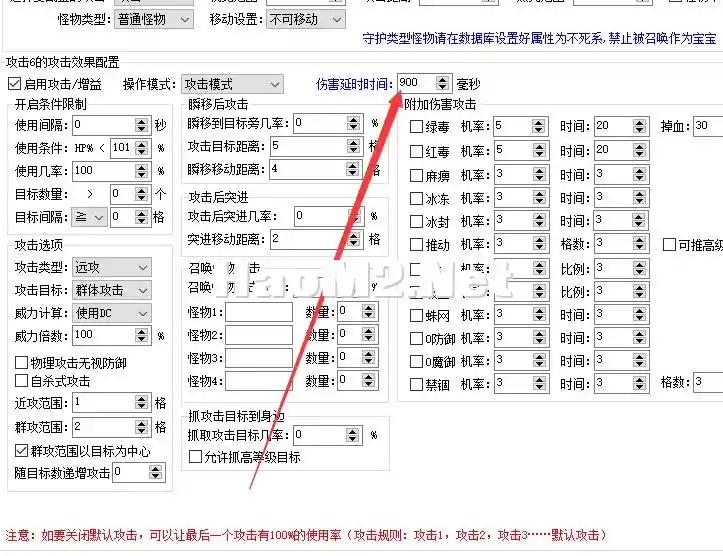723x556 pixels.
Task: Click 怪物4 数量 stepper arrows
Action: tap(368, 380)
